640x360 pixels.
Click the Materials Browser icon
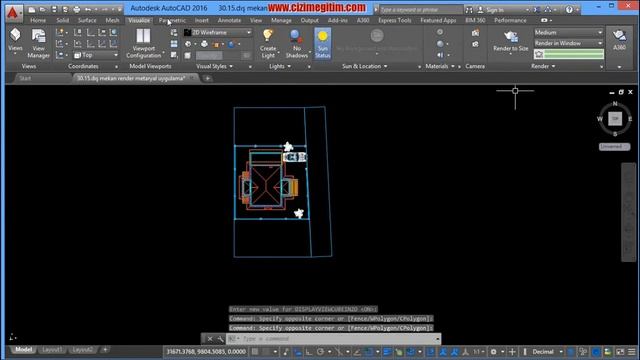pos(440,32)
